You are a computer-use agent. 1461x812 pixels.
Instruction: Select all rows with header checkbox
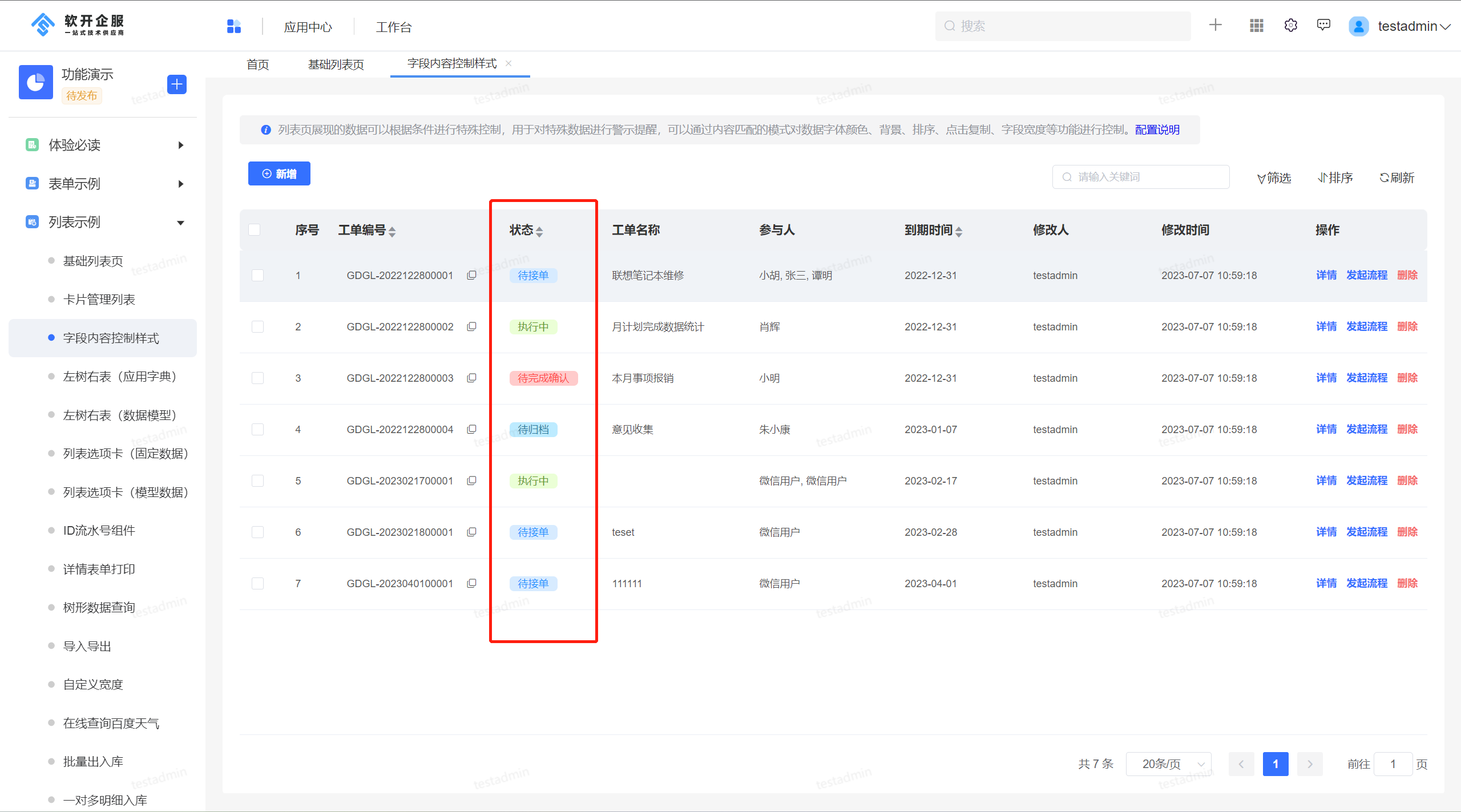(x=255, y=229)
